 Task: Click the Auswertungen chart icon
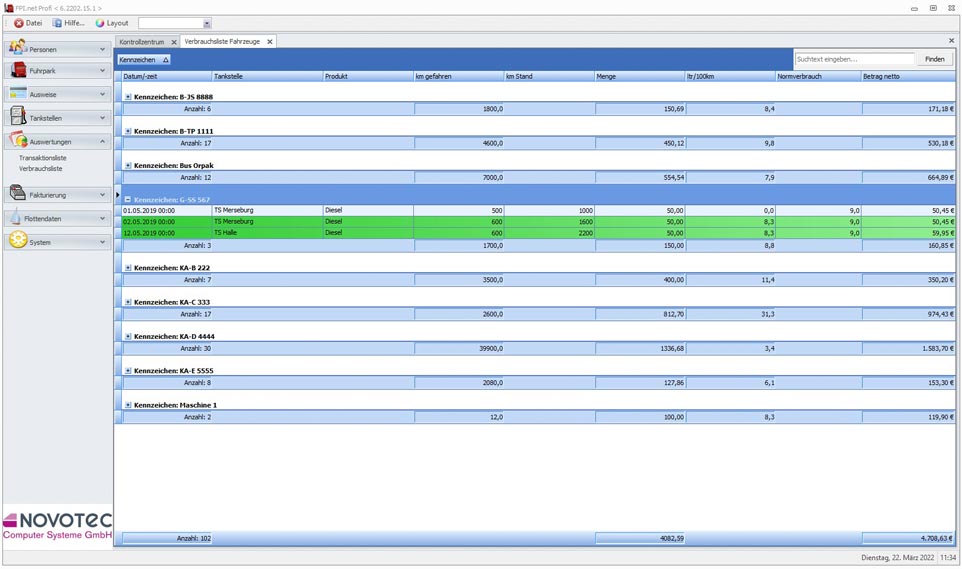pyautogui.click(x=17, y=141)
